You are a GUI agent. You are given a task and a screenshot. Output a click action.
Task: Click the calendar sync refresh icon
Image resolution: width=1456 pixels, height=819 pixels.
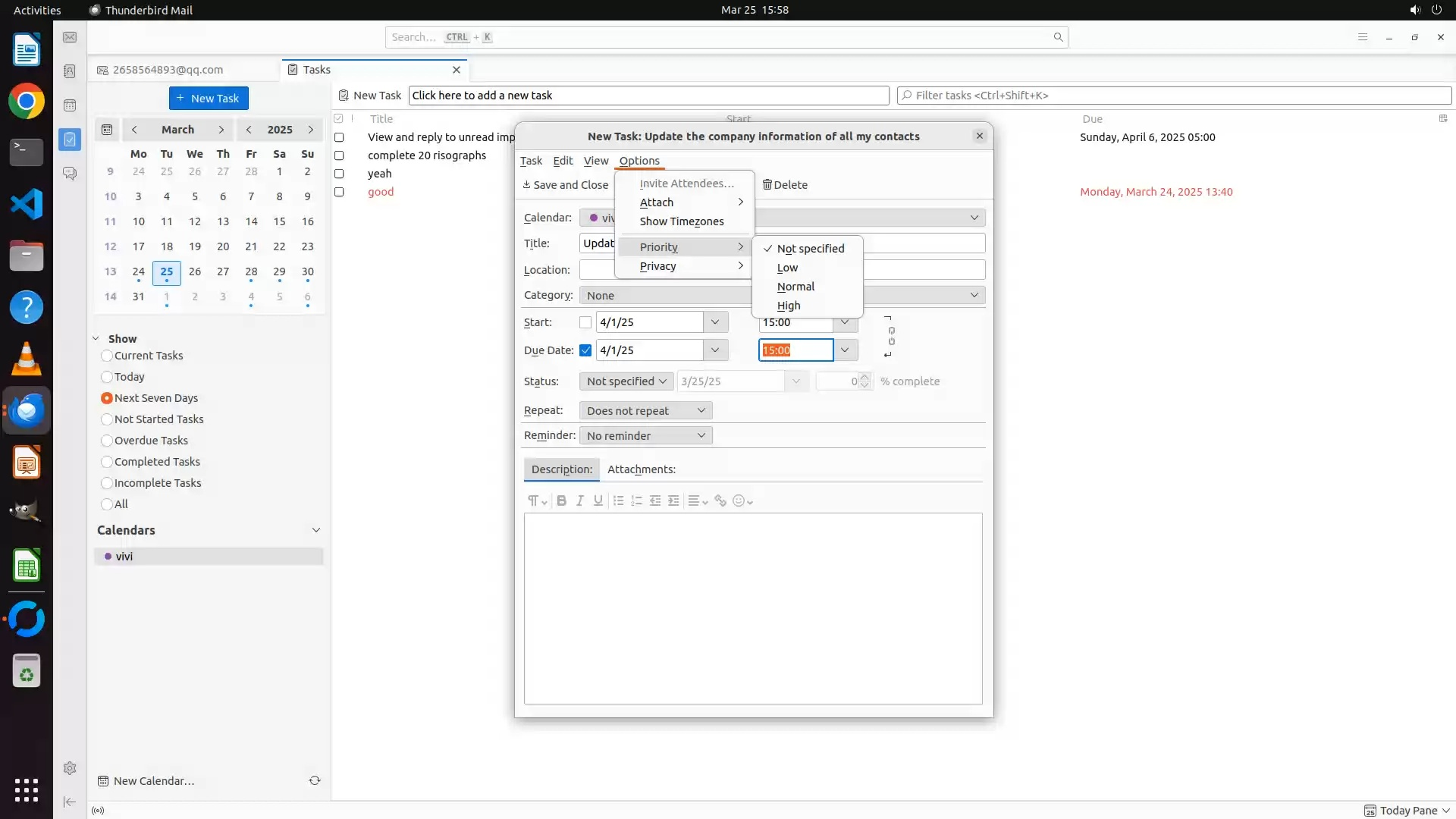315,780
